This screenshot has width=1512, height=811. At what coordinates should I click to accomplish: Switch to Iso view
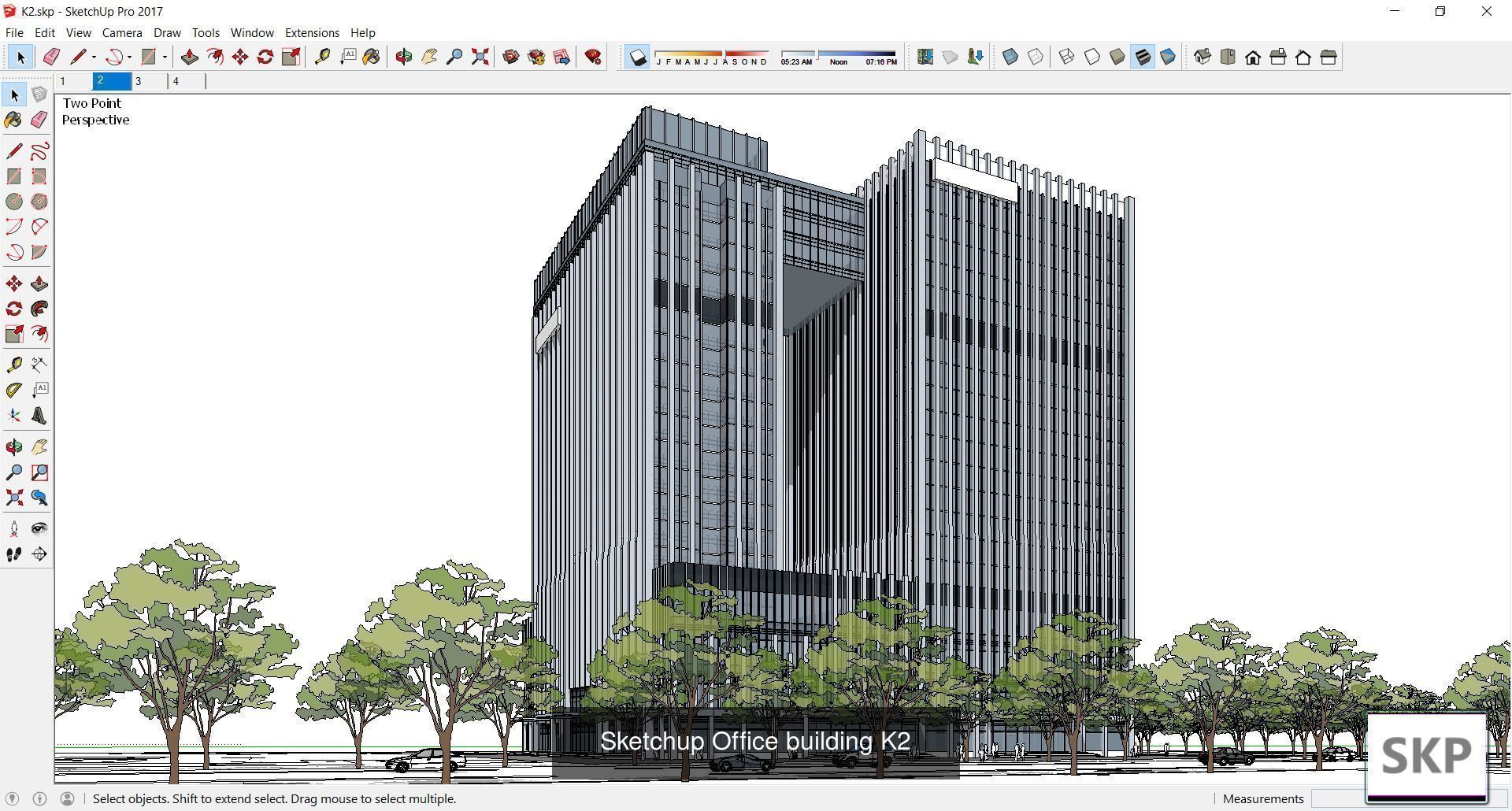(1203, 57)
